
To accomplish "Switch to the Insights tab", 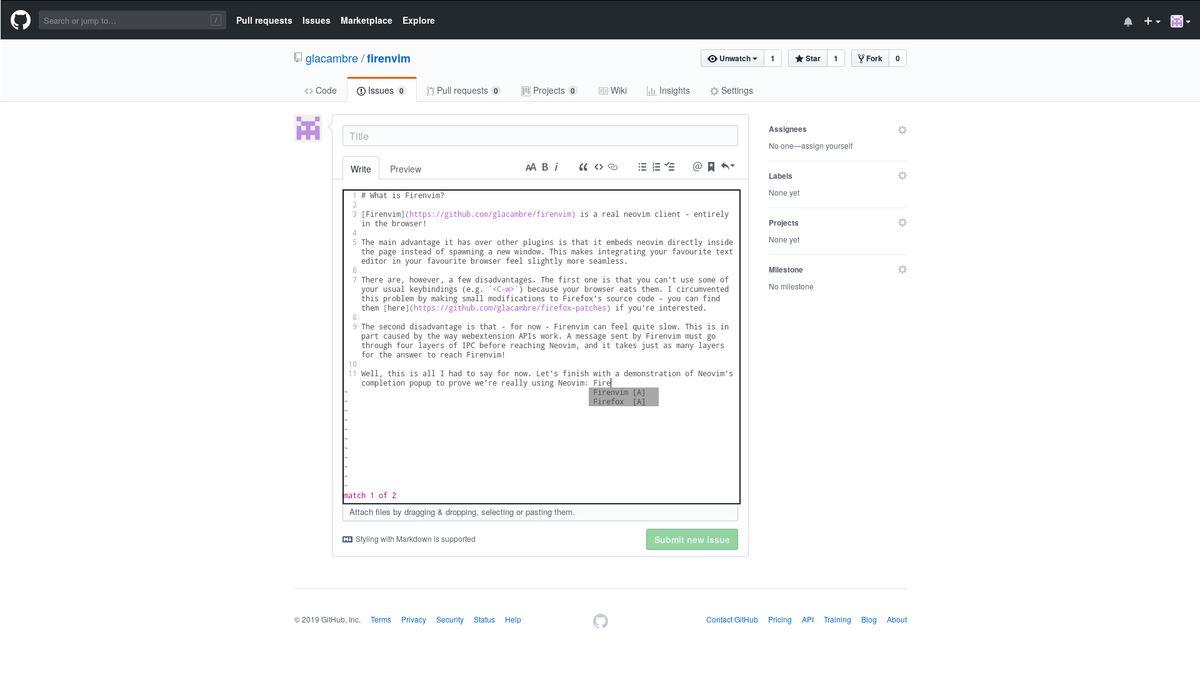I will 668,91.
